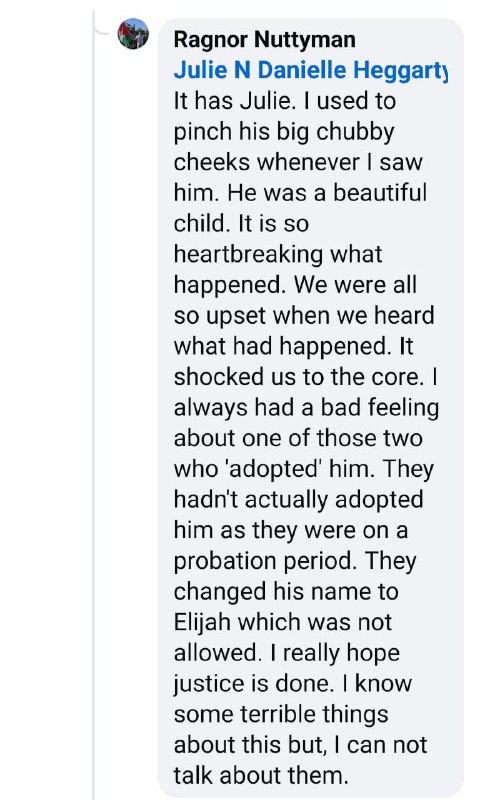Click the quoted word 'adopted' in the comment
The height and width of the screenshot is (800, 480).
pos(272,469)
